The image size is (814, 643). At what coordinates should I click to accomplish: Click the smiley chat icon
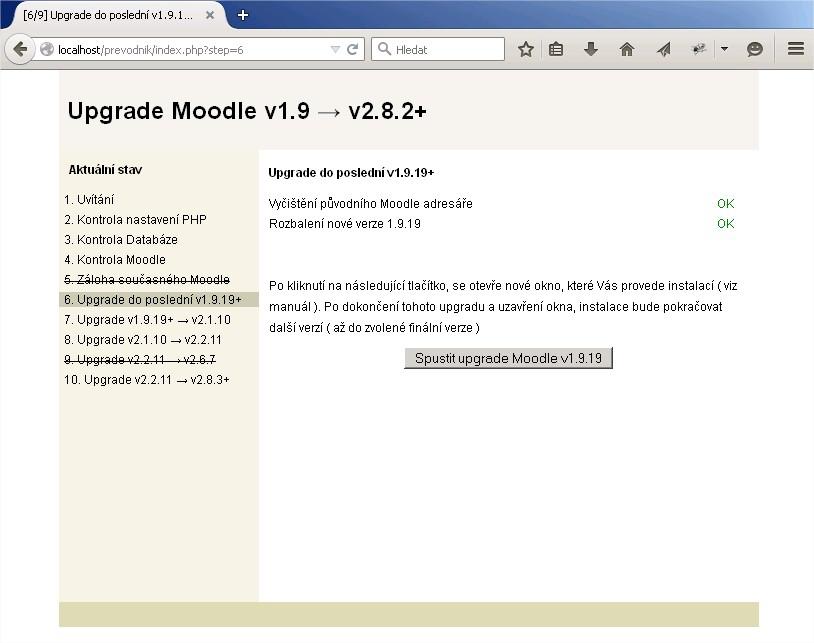pyautogui.click(x=754, y=49)
